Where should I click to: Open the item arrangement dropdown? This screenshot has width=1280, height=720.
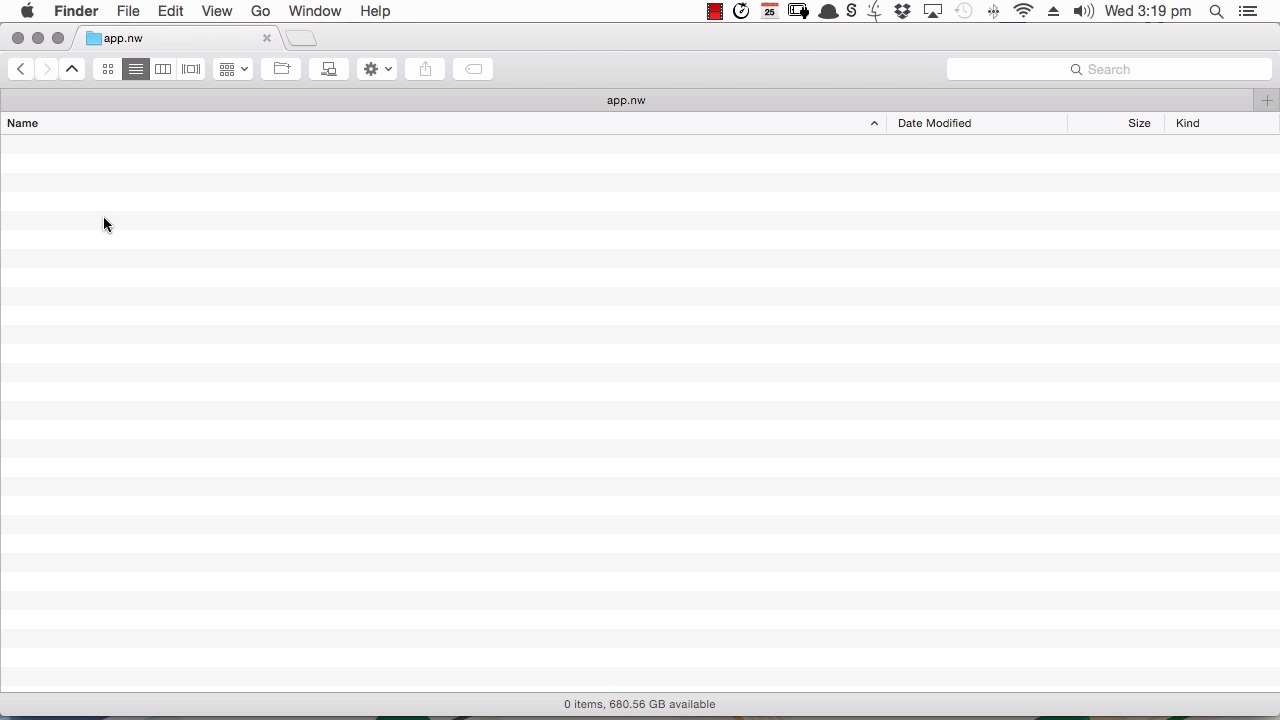click(x=233, y=69)
